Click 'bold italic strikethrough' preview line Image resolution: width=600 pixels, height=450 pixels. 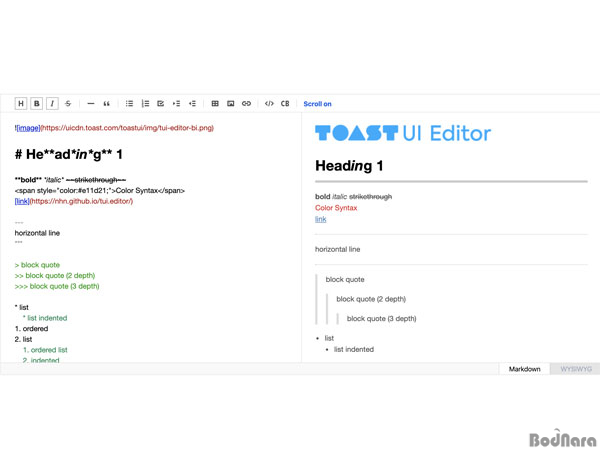354,197
